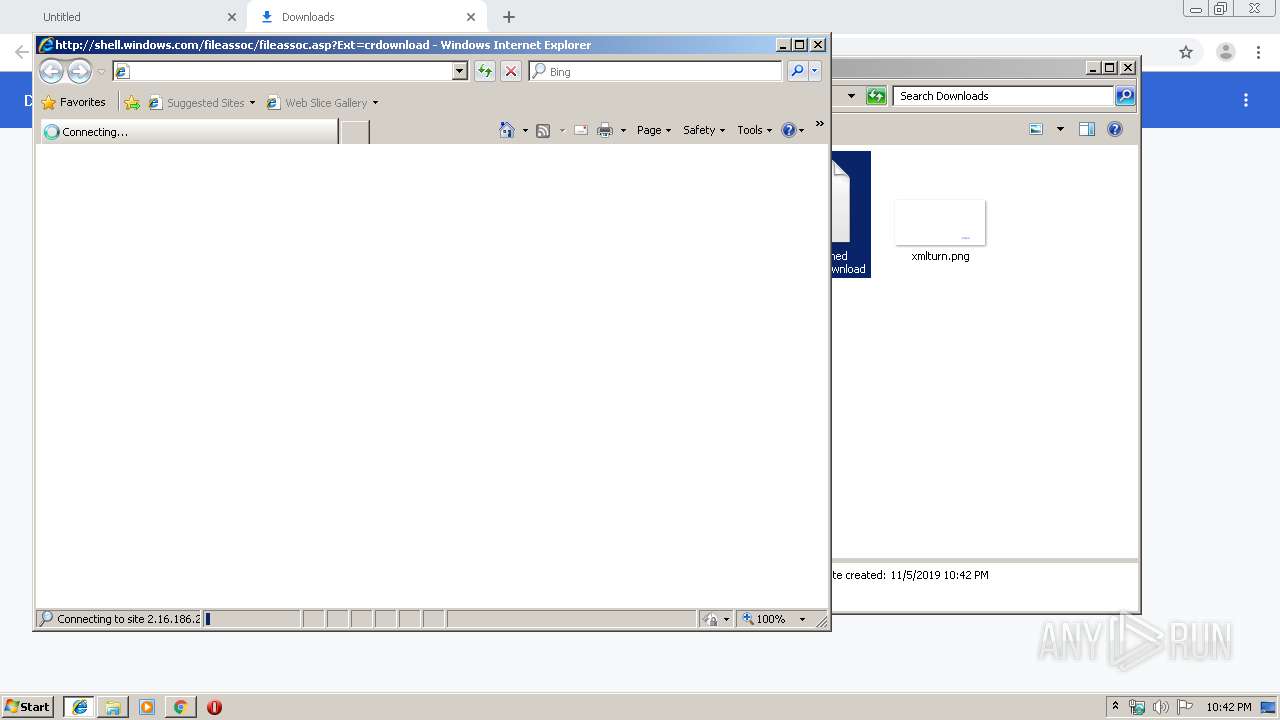Go back in Internet Explorer
Screen dimensions: 1280x720
pos(51,71)
